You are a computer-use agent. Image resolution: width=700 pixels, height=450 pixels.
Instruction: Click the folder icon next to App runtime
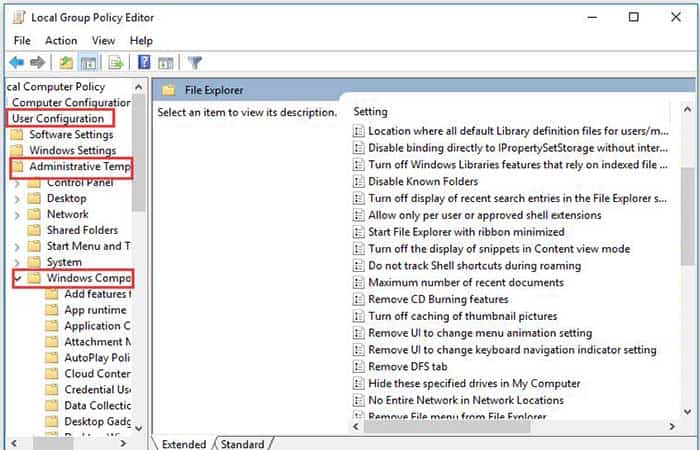[x=52, y=310]
